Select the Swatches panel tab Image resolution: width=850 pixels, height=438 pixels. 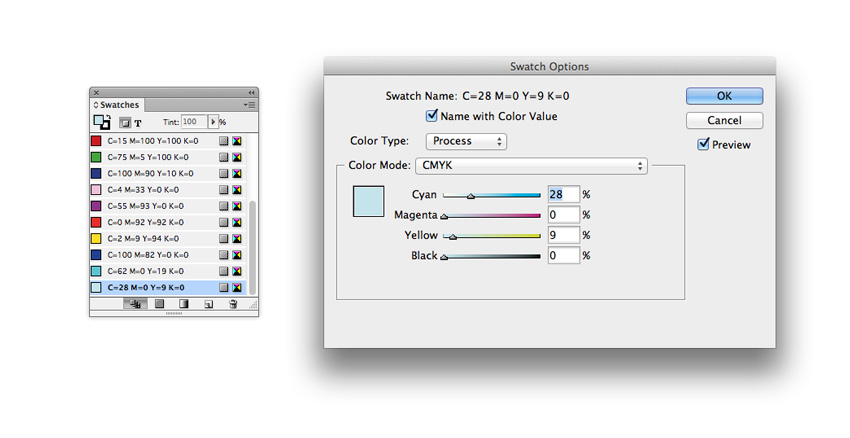pos(118,104)
